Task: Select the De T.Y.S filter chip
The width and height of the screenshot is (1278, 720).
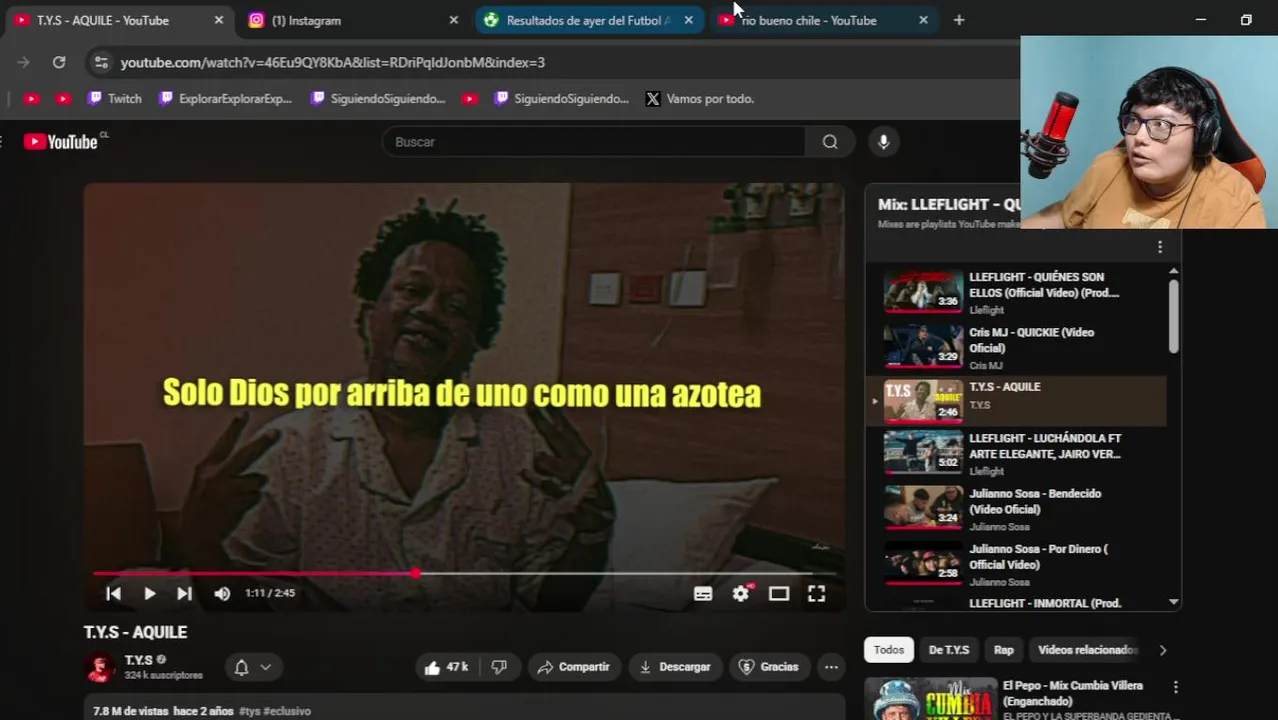Action: tap(949, 650)
